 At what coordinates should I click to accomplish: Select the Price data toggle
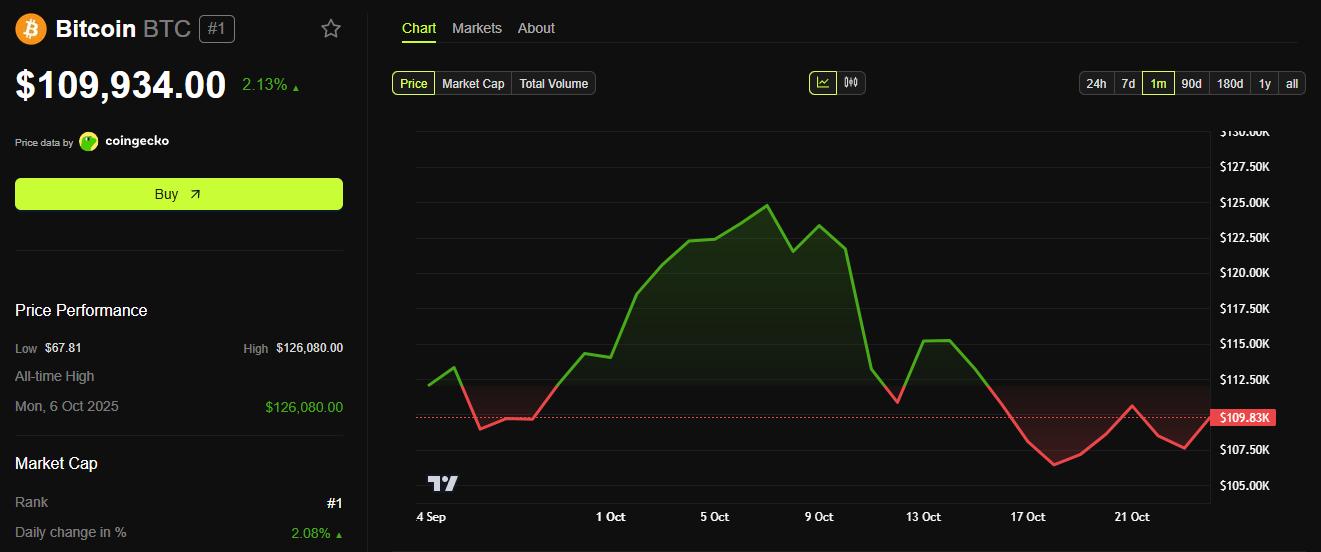(413, 83)
